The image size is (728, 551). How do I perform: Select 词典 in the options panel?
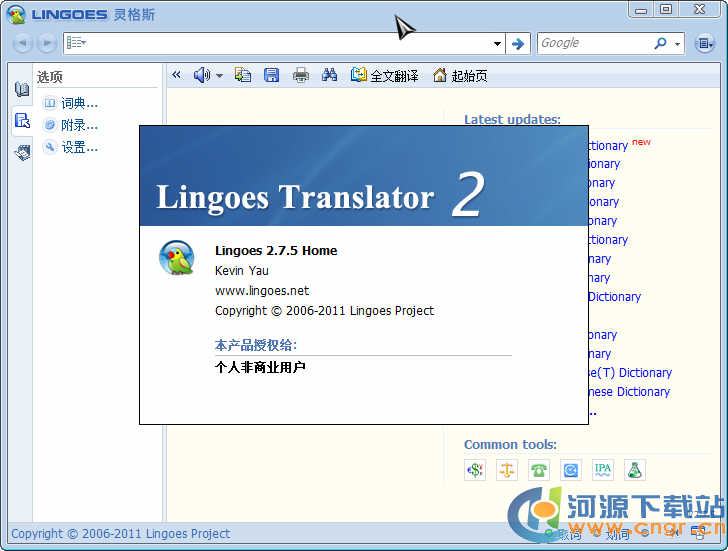coord(78,102)
